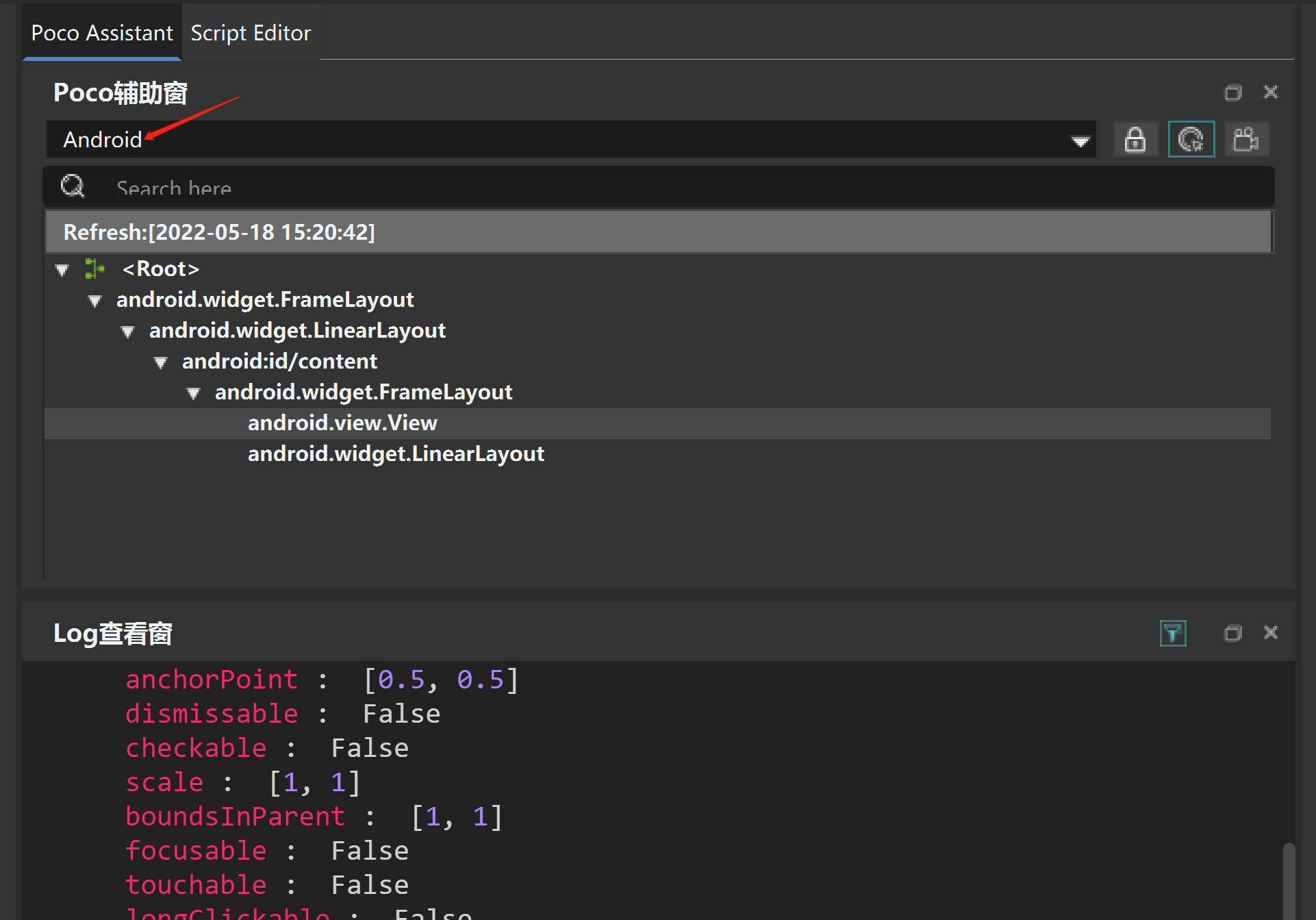Select the last android.widget.LinearLayout item
1316x920 pixels.
tap(396, 454)
